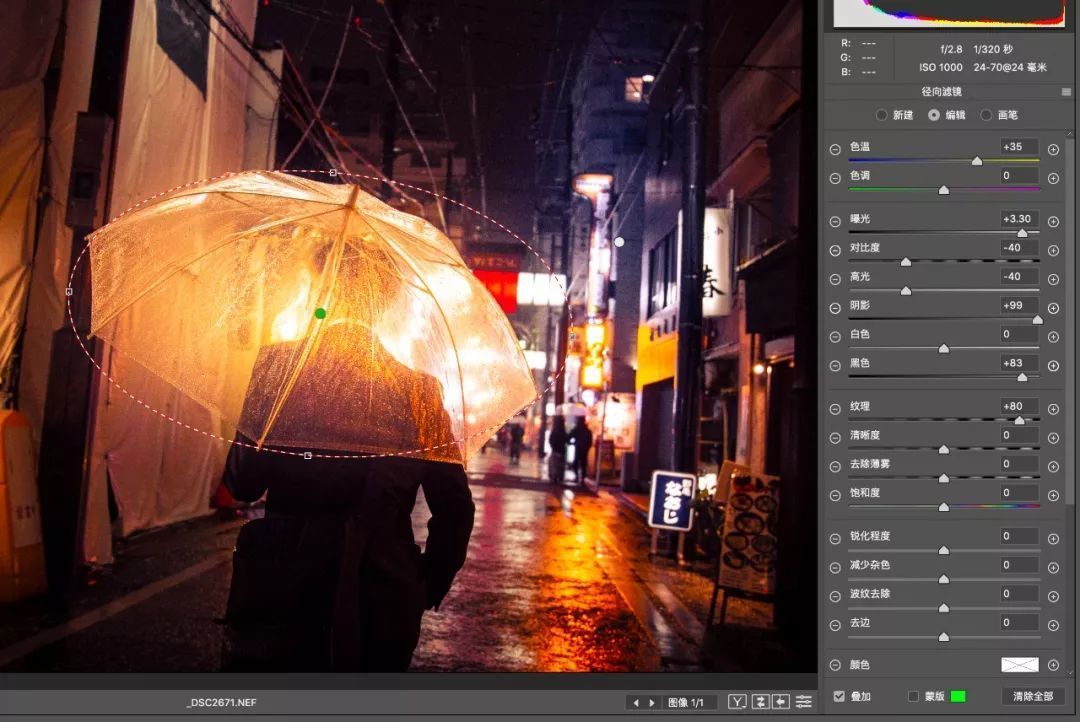1080x722 pixels.
Task: Increase 纹理 with its plus icon
Action: 1053,409
